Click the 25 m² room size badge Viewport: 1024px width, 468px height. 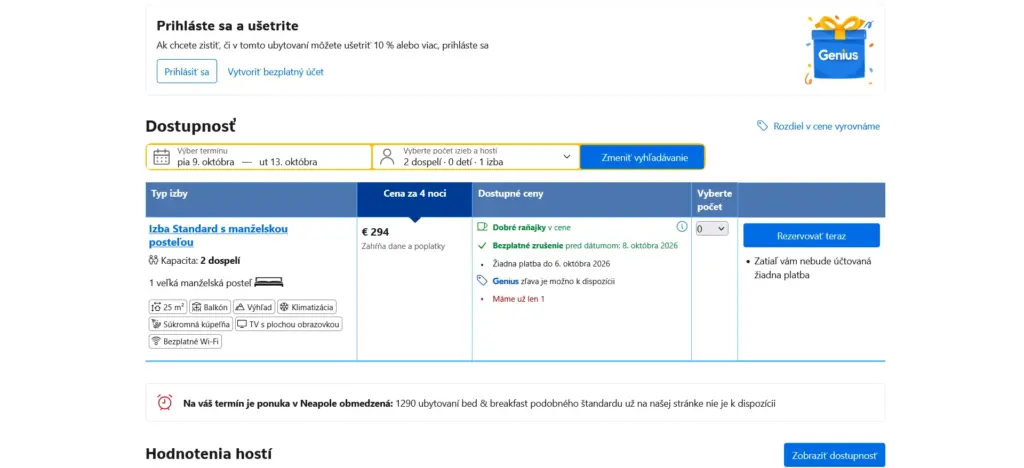168,307
